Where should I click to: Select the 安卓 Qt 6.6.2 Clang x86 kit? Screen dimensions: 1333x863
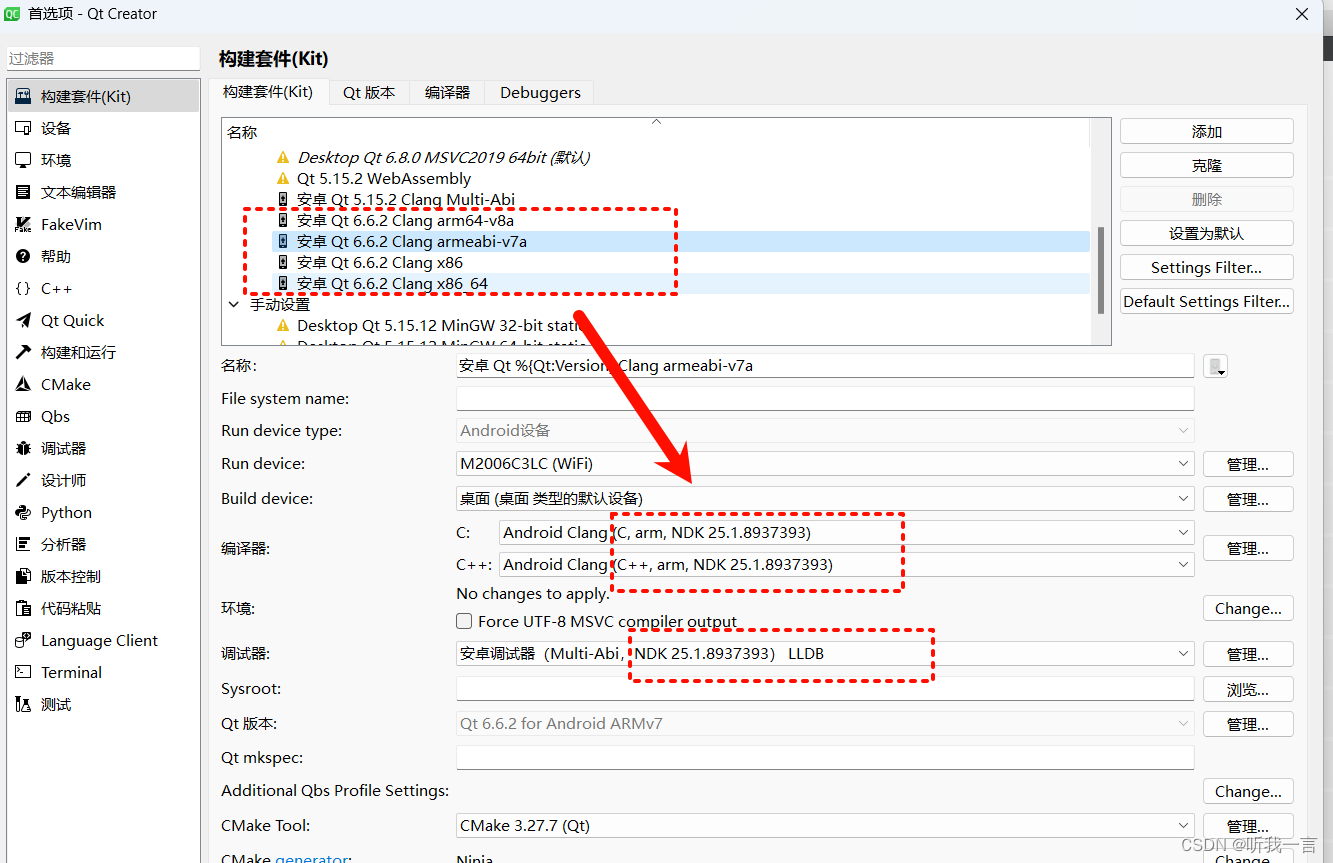380,262
